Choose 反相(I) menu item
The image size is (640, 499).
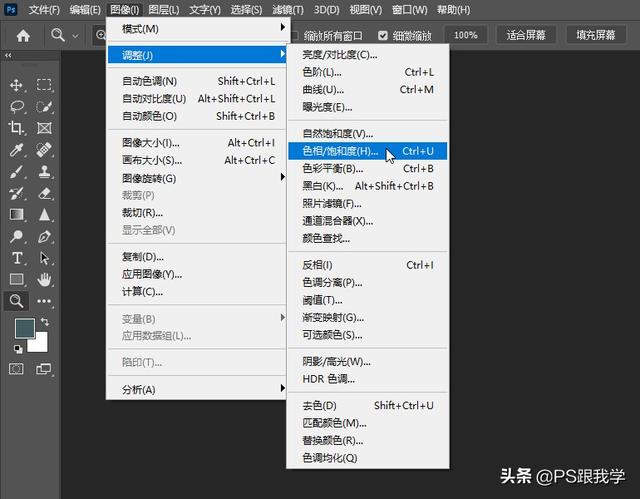(x=368, y=265)
